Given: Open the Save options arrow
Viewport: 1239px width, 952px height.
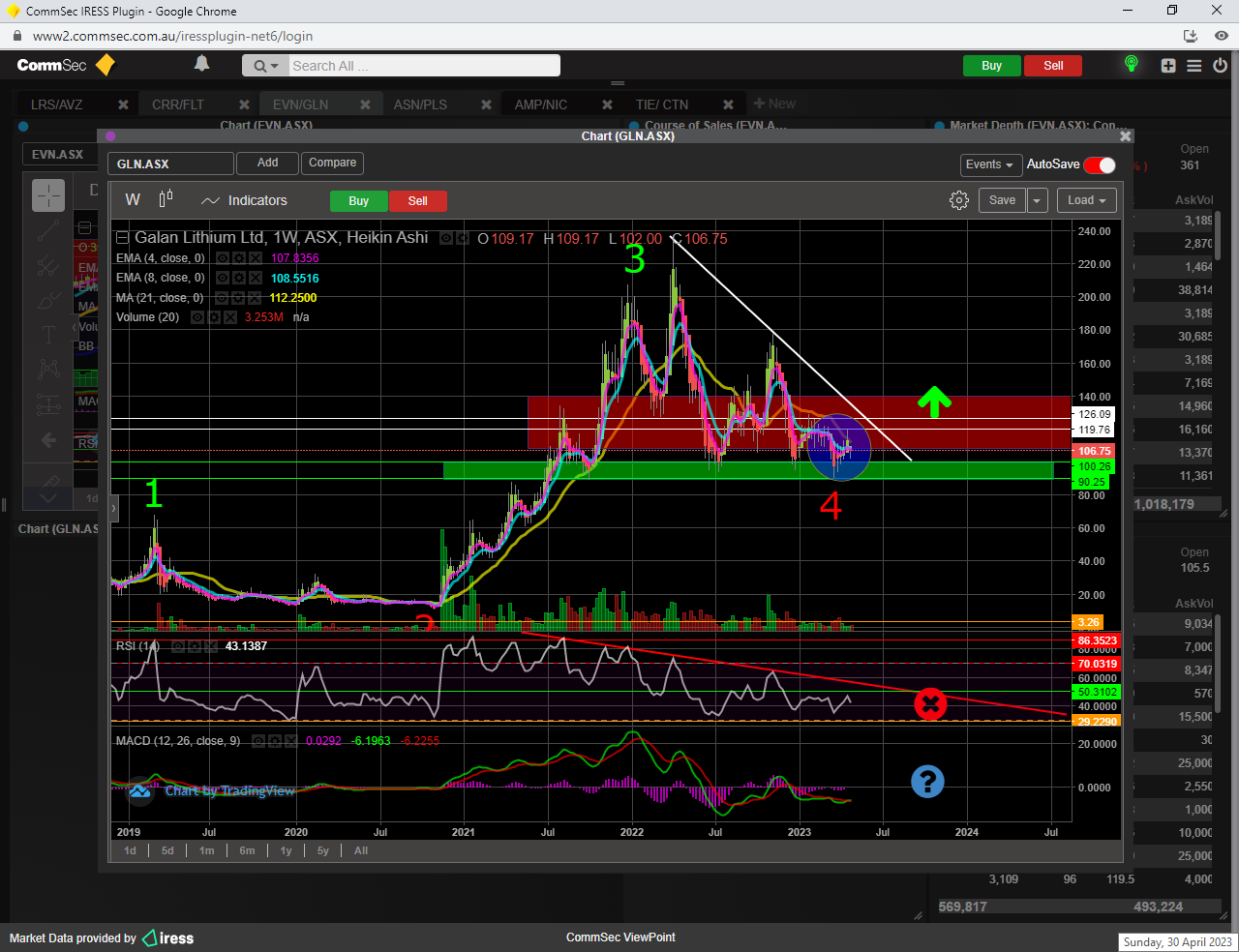Looking at the screenshot, I should click(1037, 200).
